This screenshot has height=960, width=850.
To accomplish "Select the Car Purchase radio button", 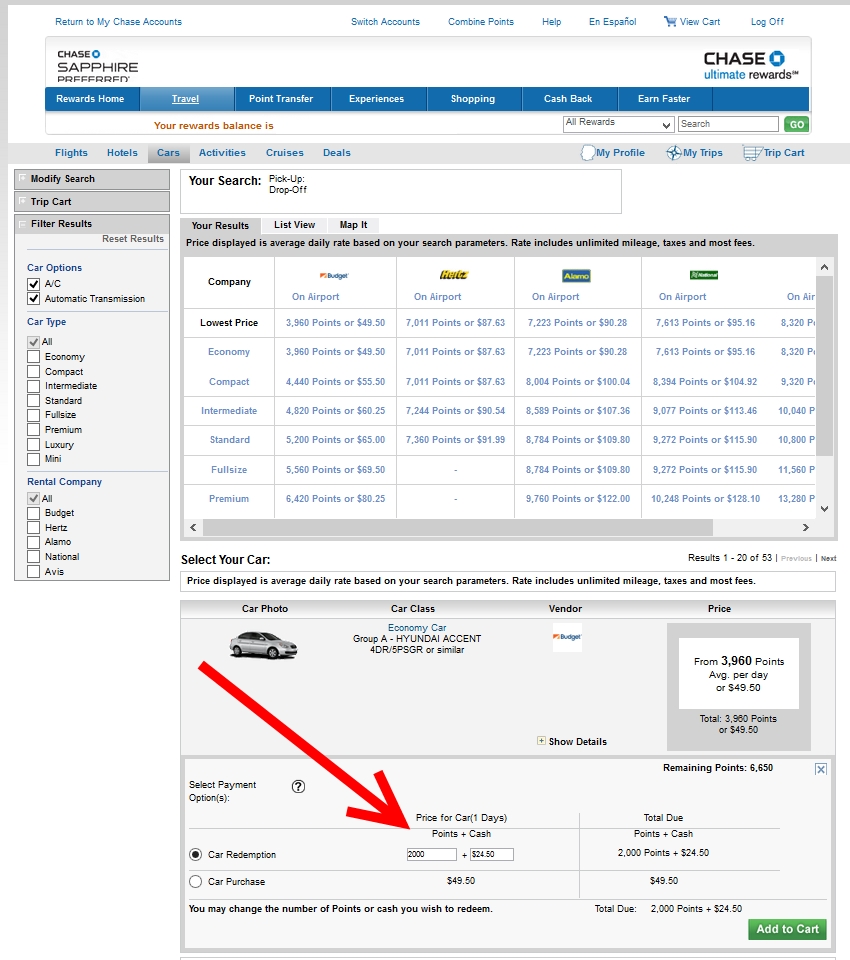I will (x=195, y=882).
